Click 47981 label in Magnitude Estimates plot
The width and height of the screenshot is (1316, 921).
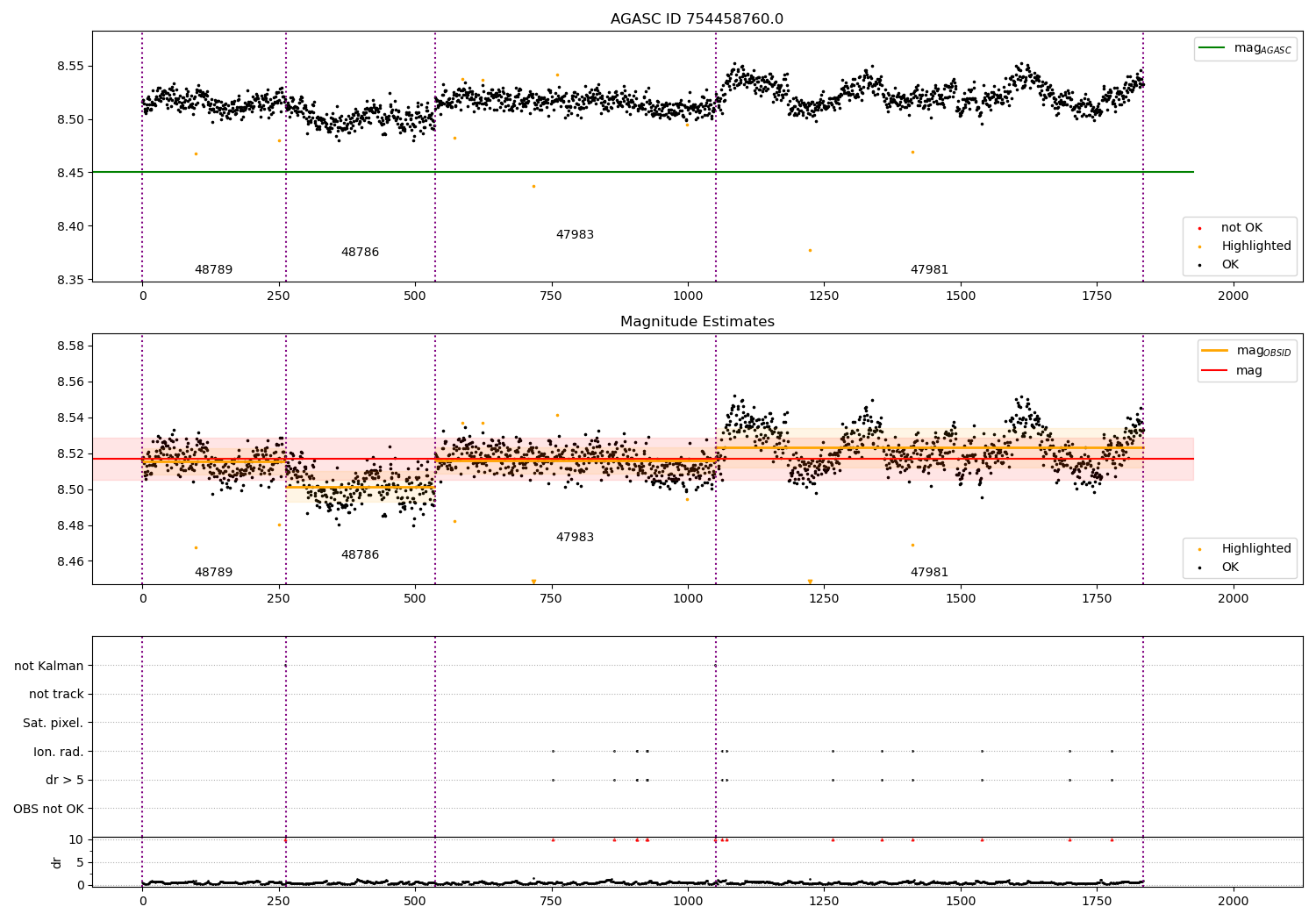click(929, 573)
